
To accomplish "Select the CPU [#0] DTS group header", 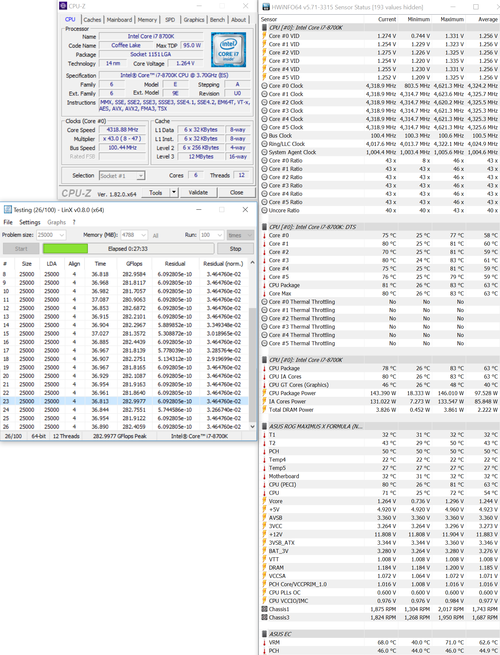I will click(x=379, y=227).
